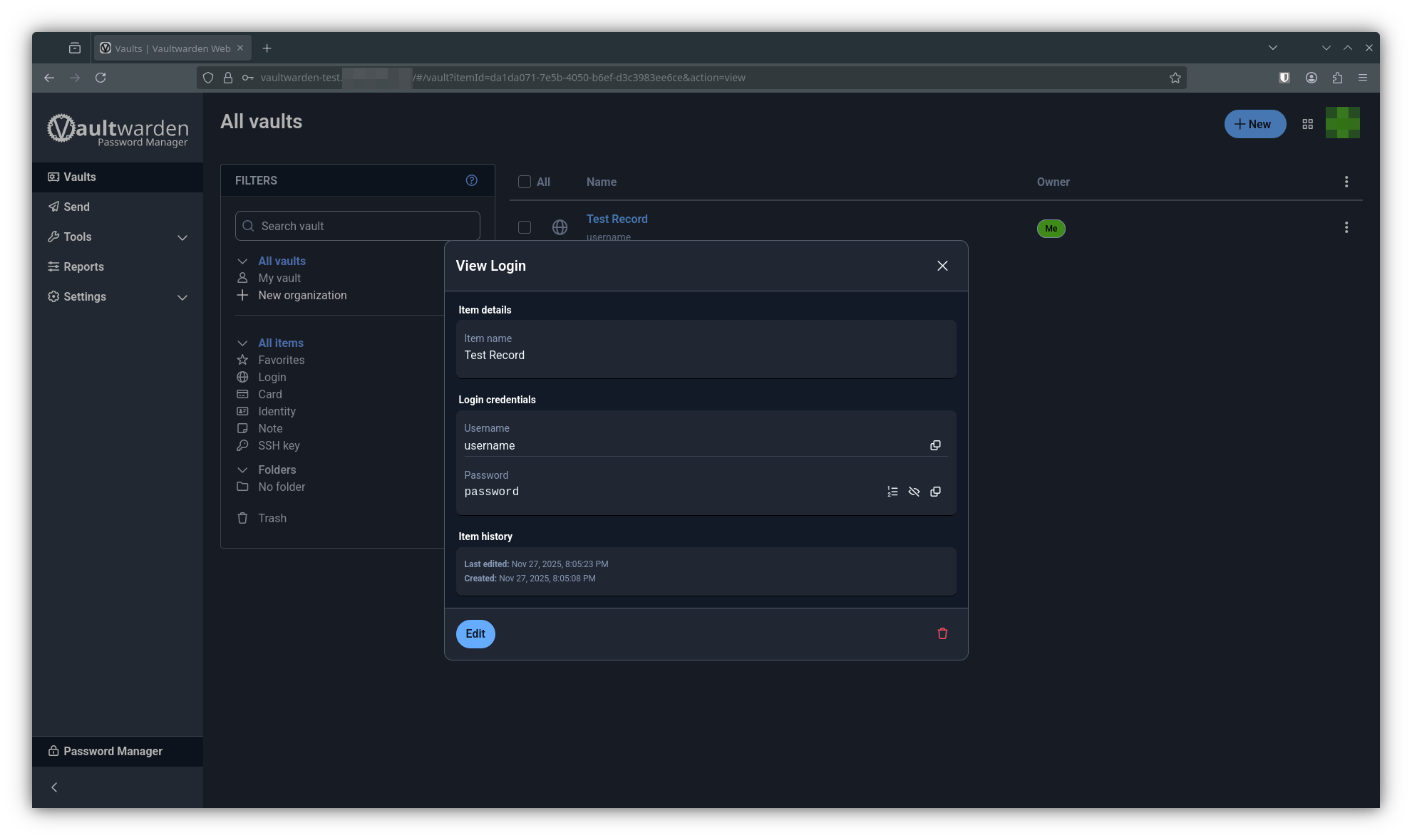Open the Send sidebar item

(x=76, y=207)
